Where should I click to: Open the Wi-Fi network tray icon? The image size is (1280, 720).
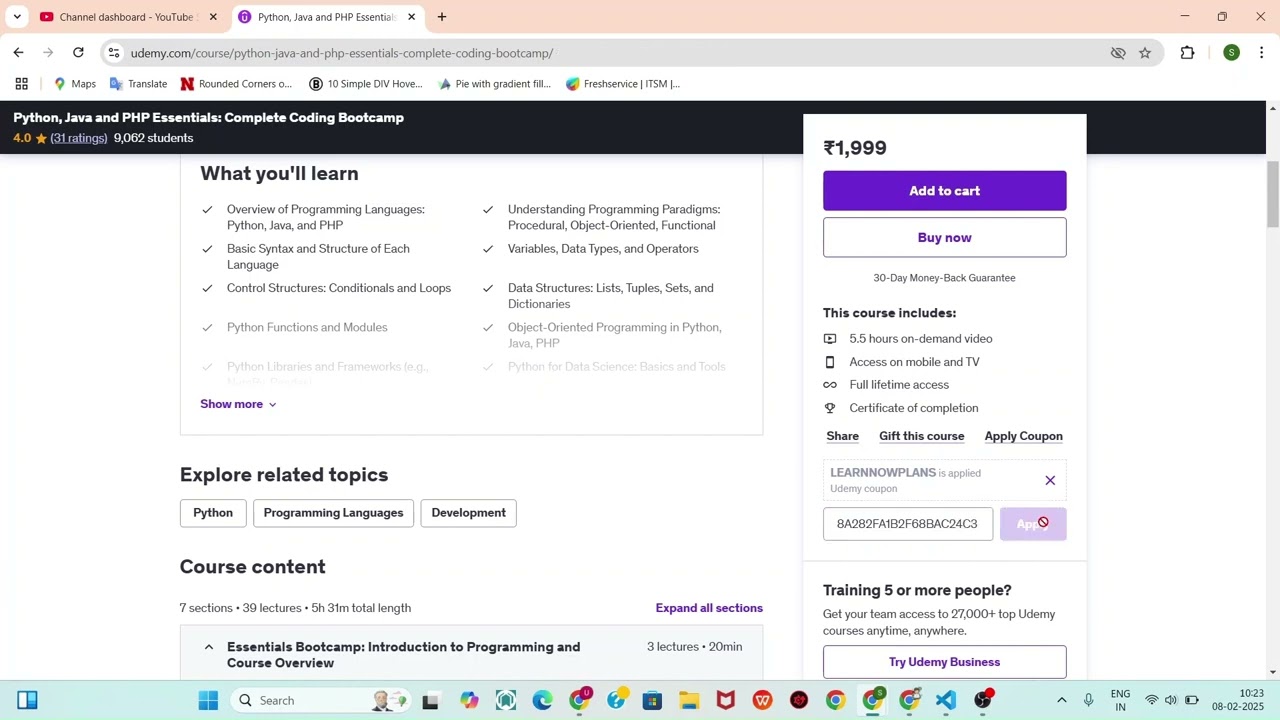click(x=1152, y=700)
